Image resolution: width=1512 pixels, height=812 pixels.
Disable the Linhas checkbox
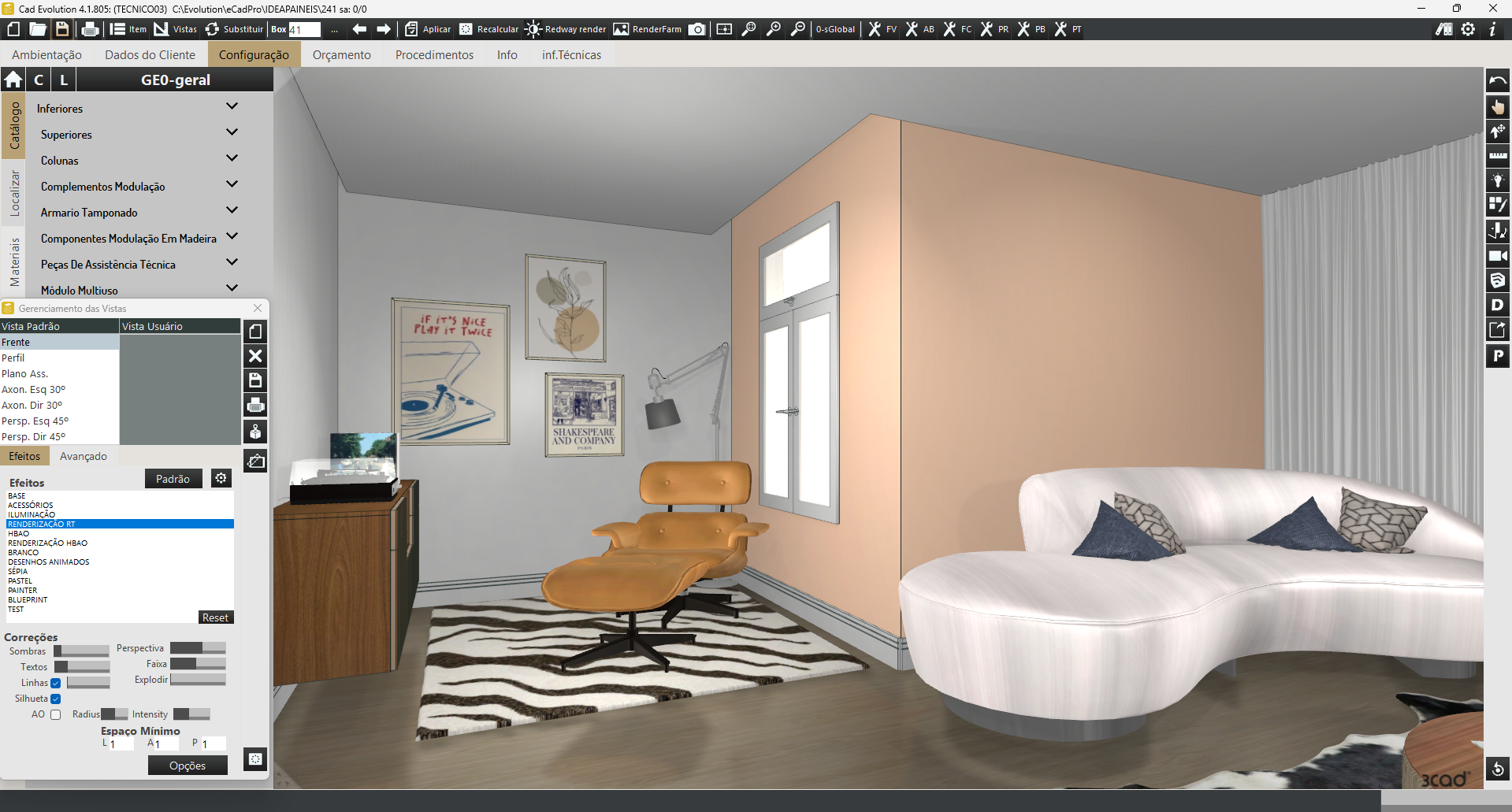[56, 683]
